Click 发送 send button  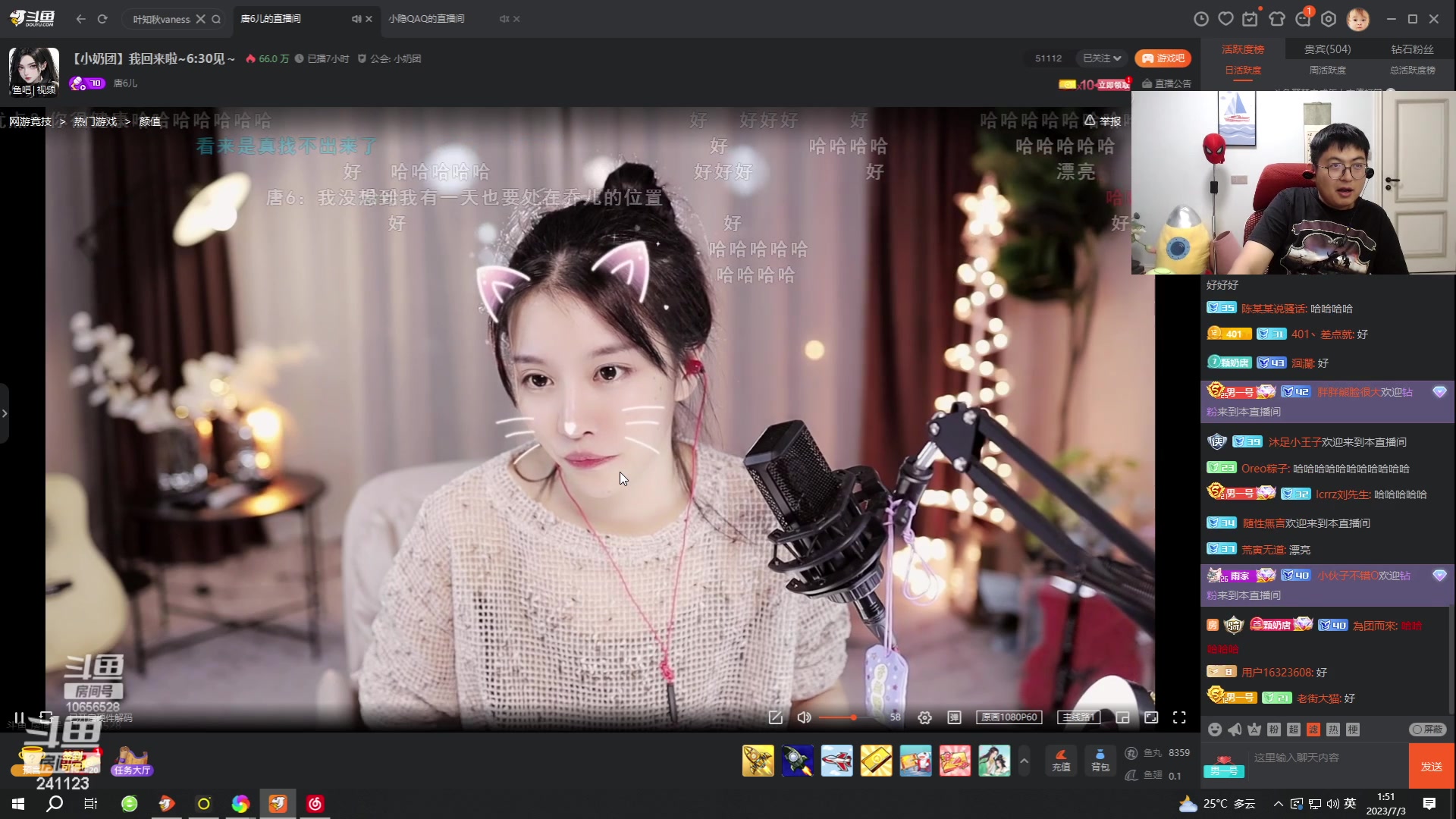tap(1432, 767)
